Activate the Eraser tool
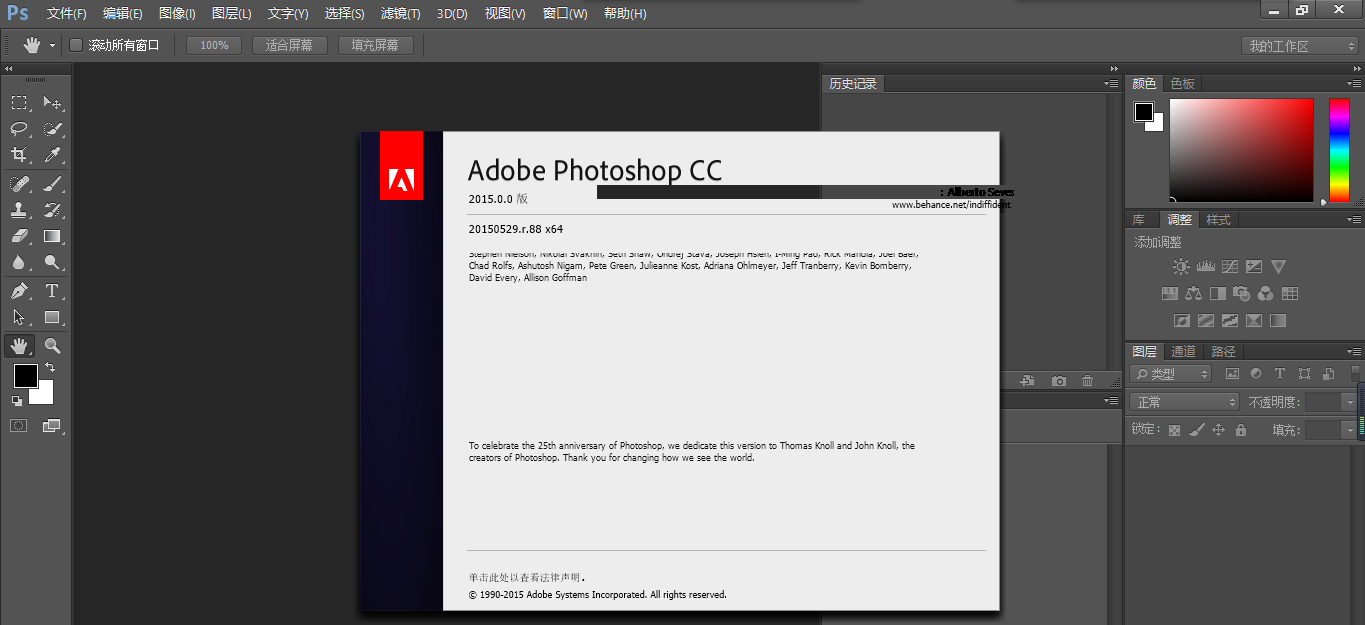This screenshot has width=1365, height=625. pos(19,237)
